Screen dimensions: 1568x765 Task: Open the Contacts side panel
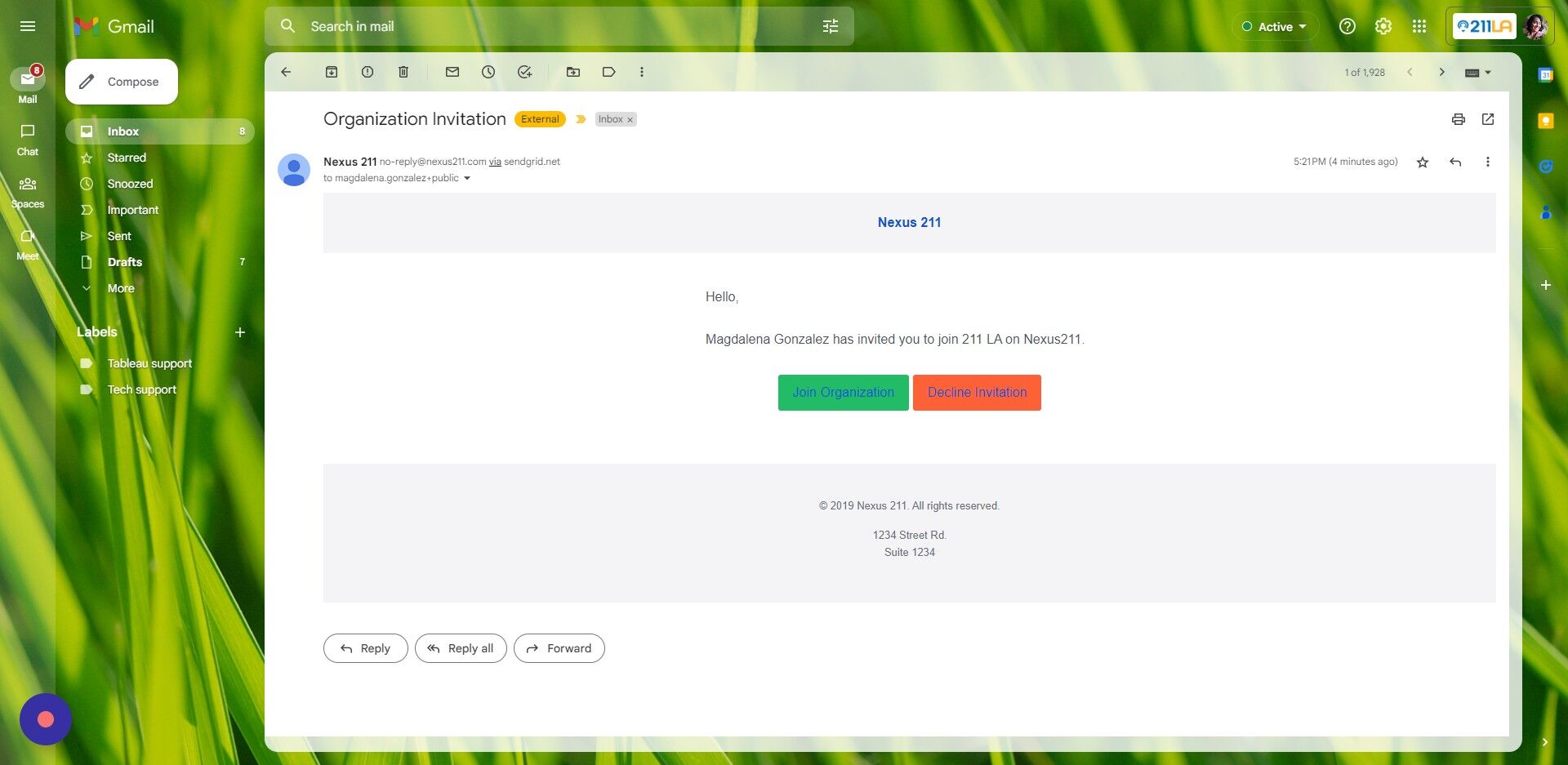(x=1546, y=212)
